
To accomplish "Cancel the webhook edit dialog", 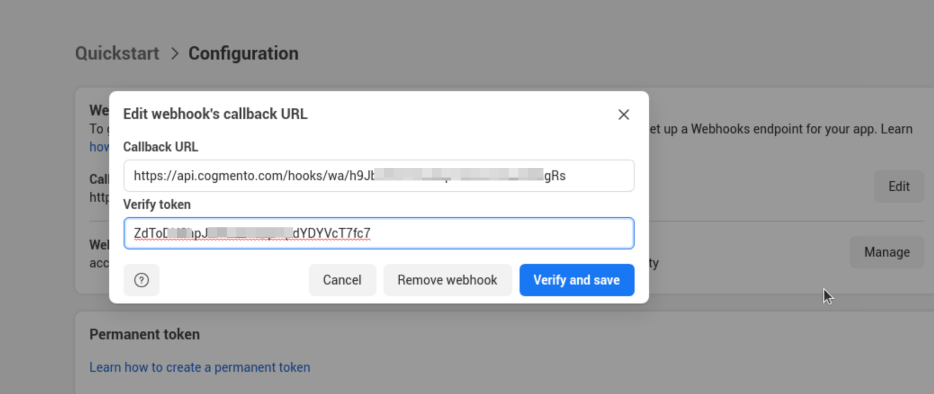I will click(x=342, y=280).
